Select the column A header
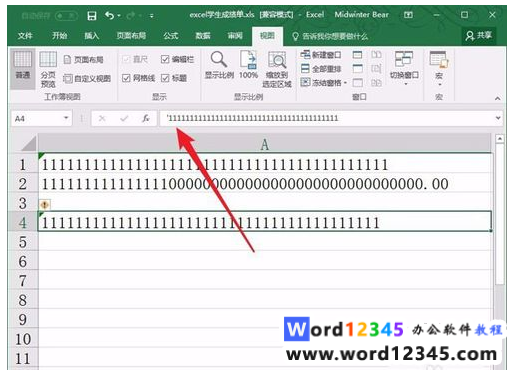 [264, 144]
